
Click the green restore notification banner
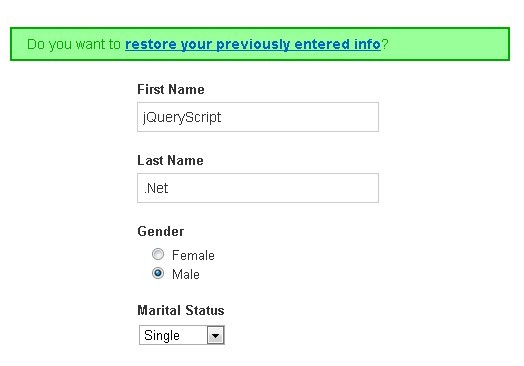tap(260, 44)
